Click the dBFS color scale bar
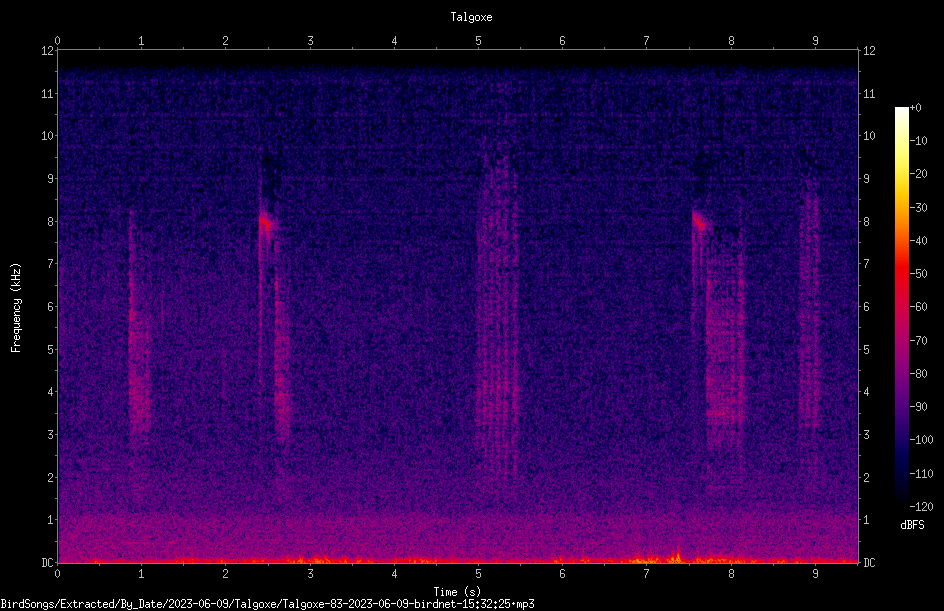Image resolution: width=944 pixels, height=611 pixels. point(901,307)
